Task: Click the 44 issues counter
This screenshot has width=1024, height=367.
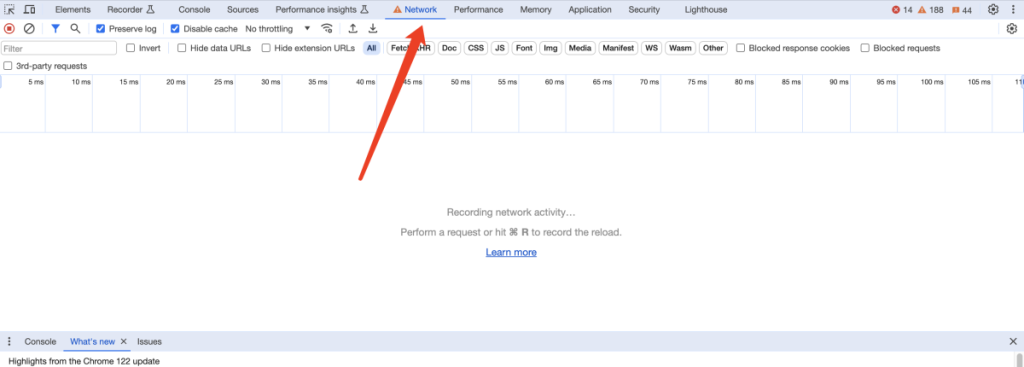Action: [x=961, y=10]
